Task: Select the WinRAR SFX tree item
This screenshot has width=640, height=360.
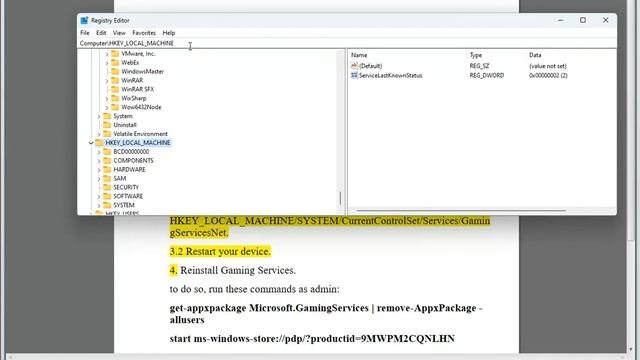Action: coord(138,89)
